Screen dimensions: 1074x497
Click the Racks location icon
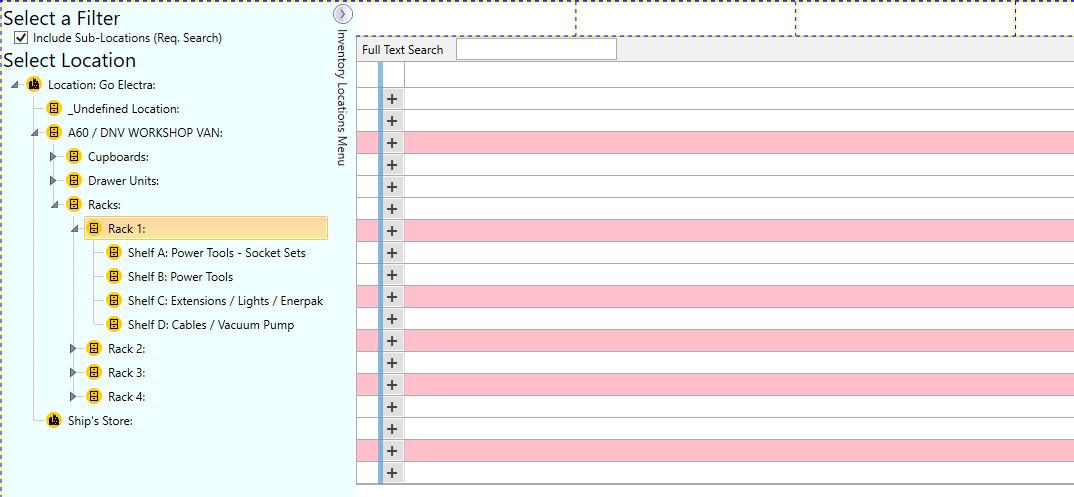[74, 205]
